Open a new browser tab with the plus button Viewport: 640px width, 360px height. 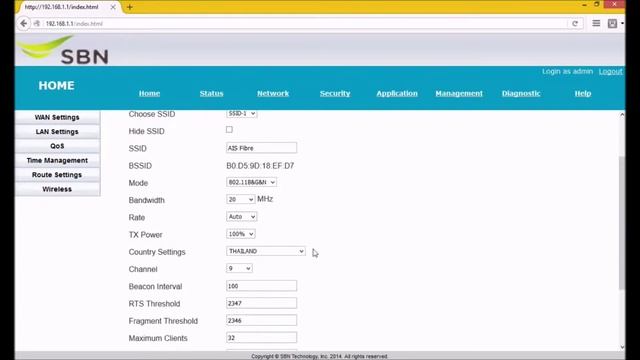click(130, 7)
